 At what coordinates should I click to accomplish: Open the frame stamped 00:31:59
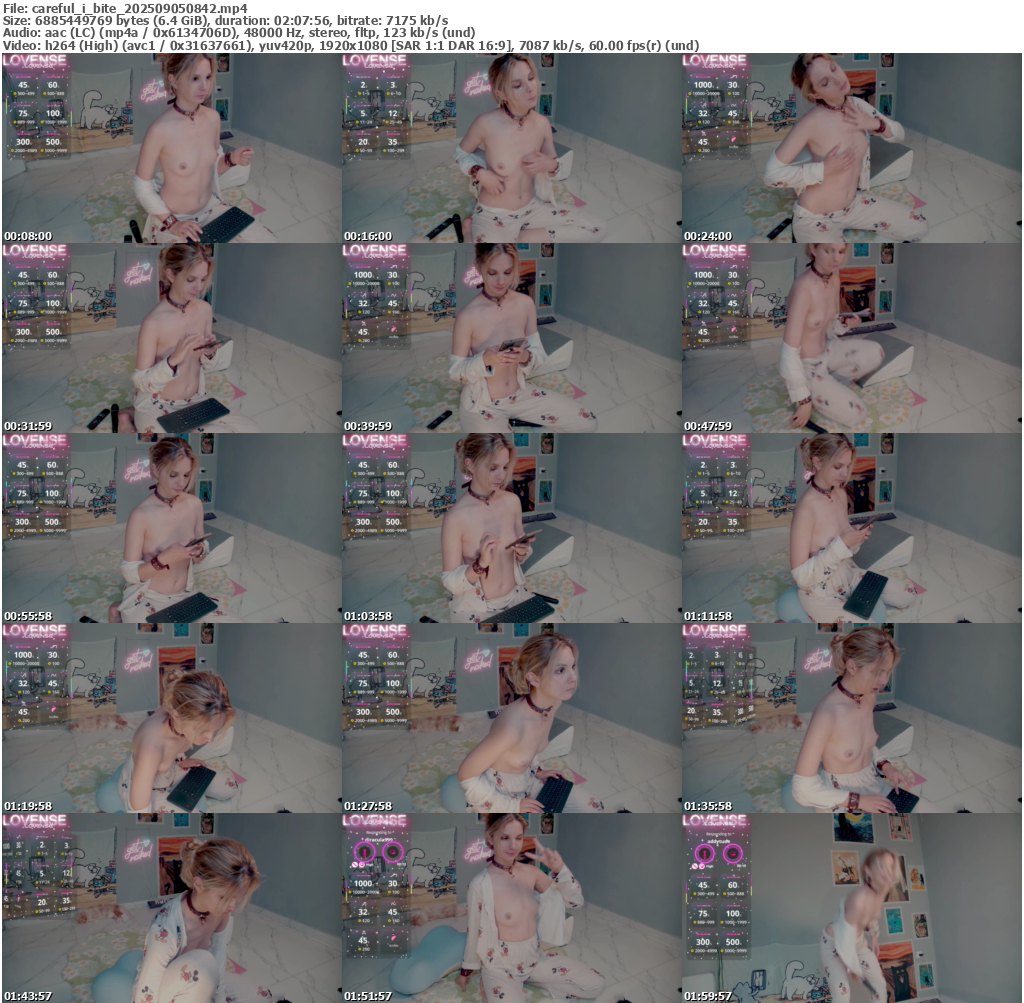(171, 338)
